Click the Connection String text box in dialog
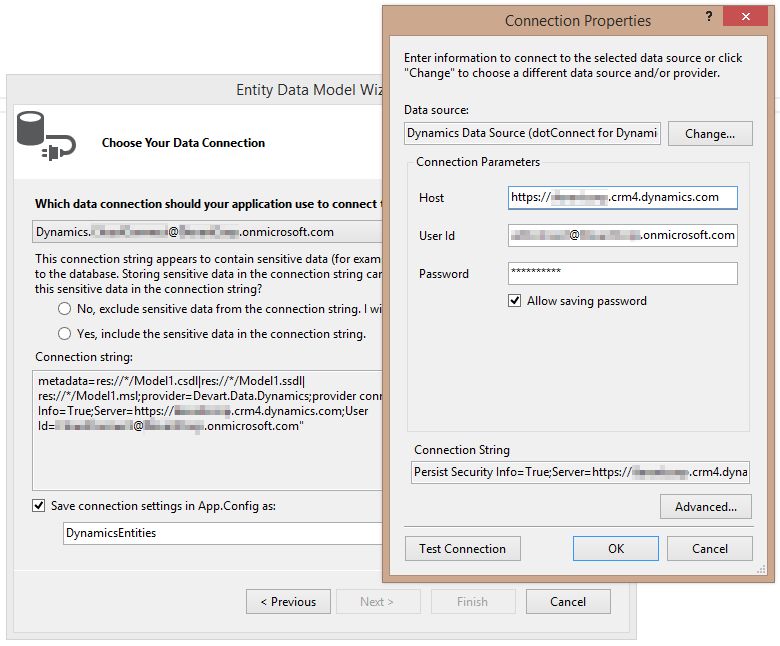This screenshot has width=780, height=646. point(580,473)
